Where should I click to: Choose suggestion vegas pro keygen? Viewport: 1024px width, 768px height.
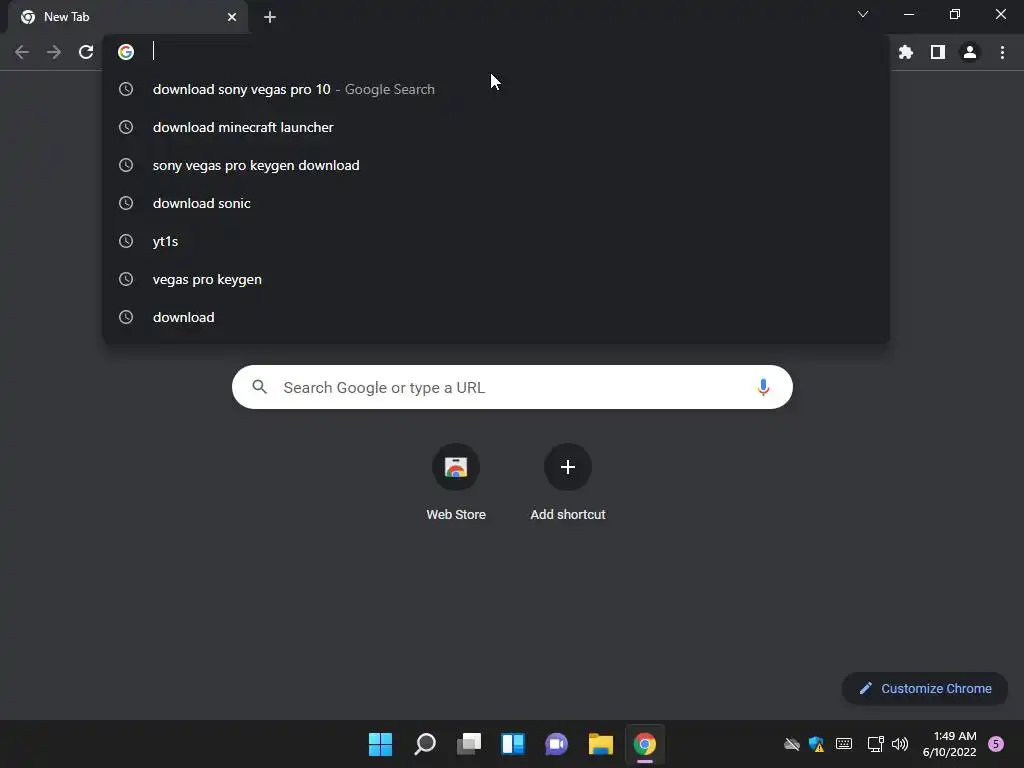tap(496, 279)
